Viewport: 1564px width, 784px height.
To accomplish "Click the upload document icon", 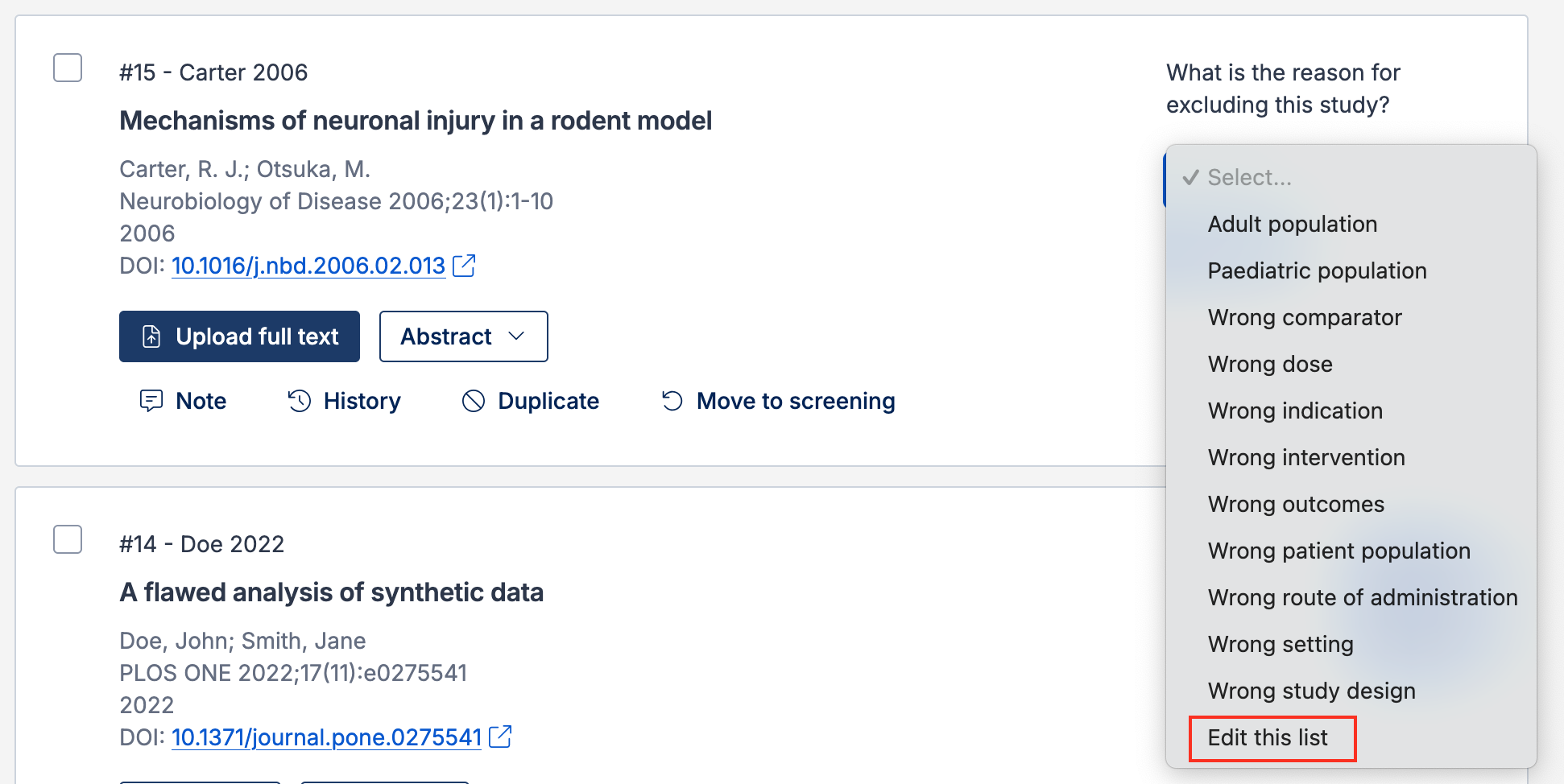I will (151, 336).
